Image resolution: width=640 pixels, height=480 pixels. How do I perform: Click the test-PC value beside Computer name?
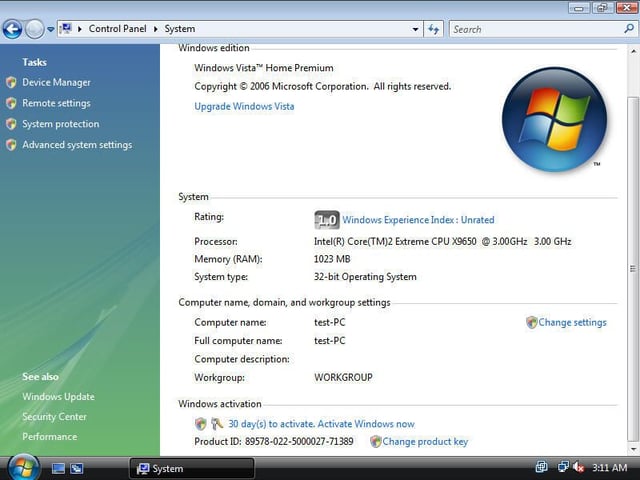(329, 322)
